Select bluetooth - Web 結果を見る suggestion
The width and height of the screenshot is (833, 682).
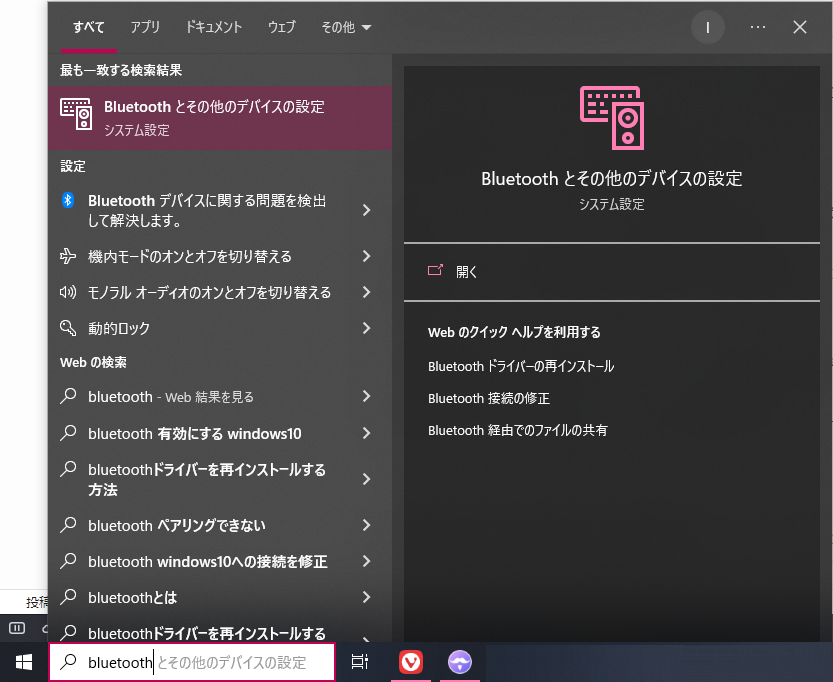(x=171, y=397)
